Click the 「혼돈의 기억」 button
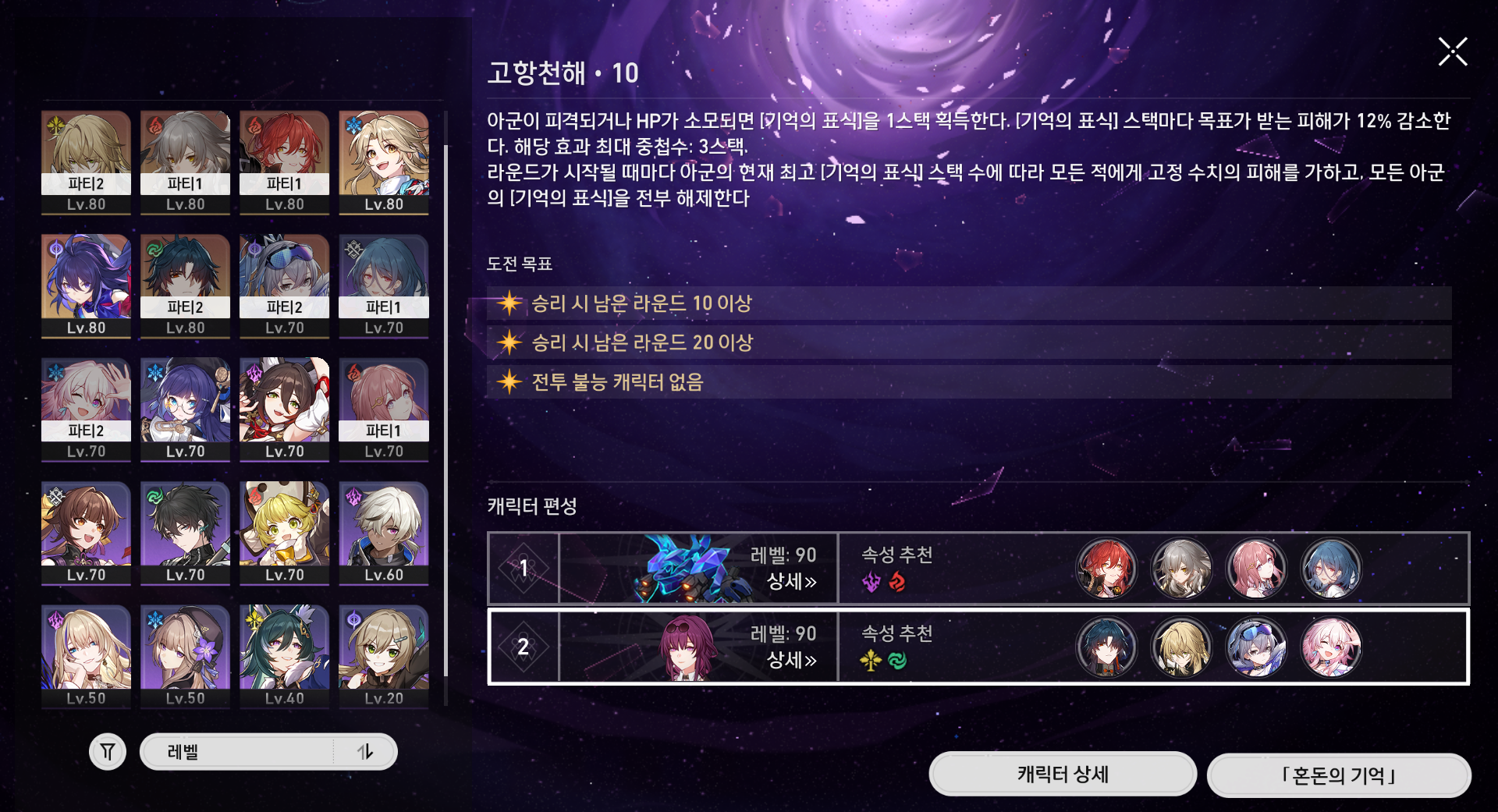The width and height of the screenshot is (1498, 812). [1339, 775]
